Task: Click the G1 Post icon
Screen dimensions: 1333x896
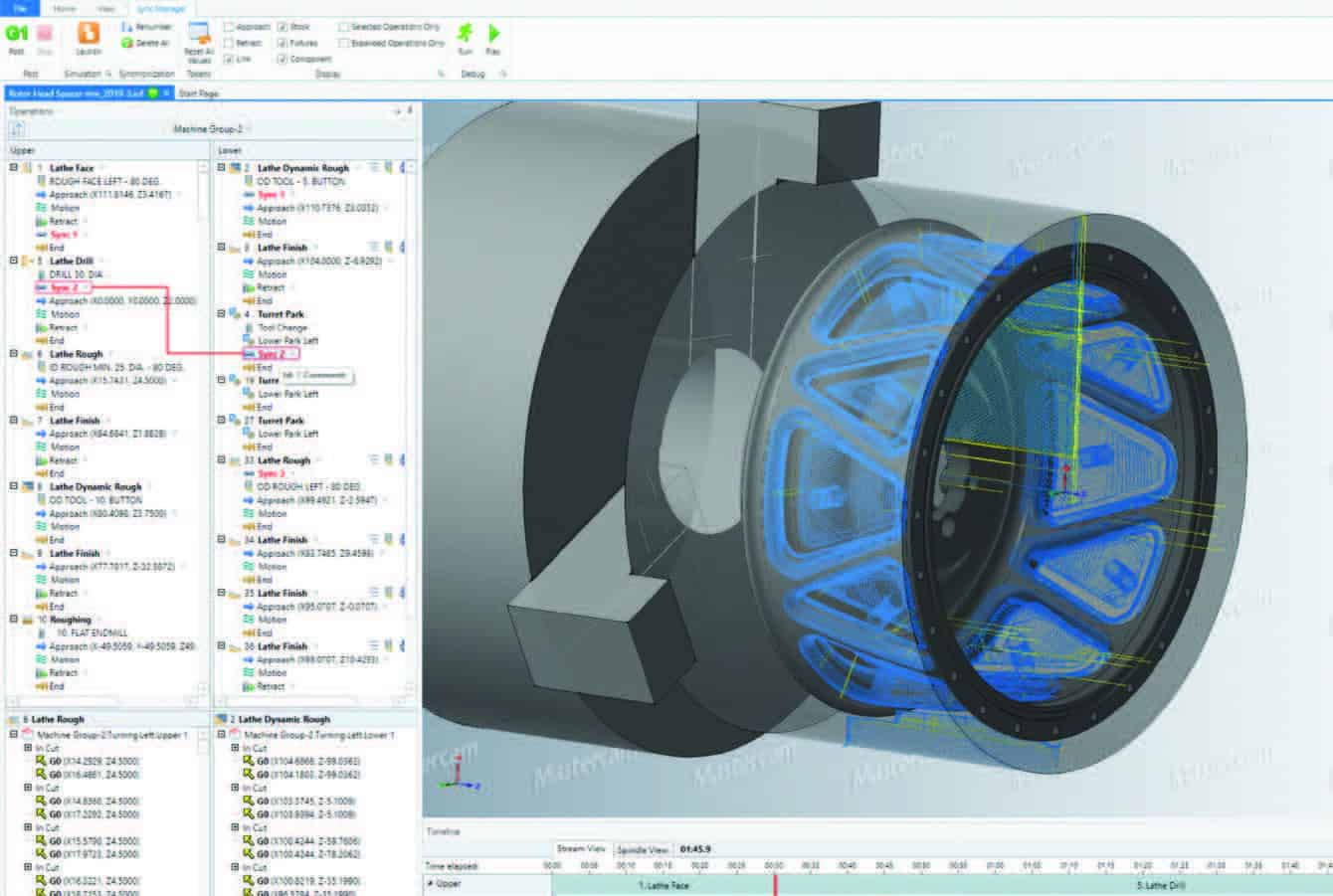Action: click(17, 34)
